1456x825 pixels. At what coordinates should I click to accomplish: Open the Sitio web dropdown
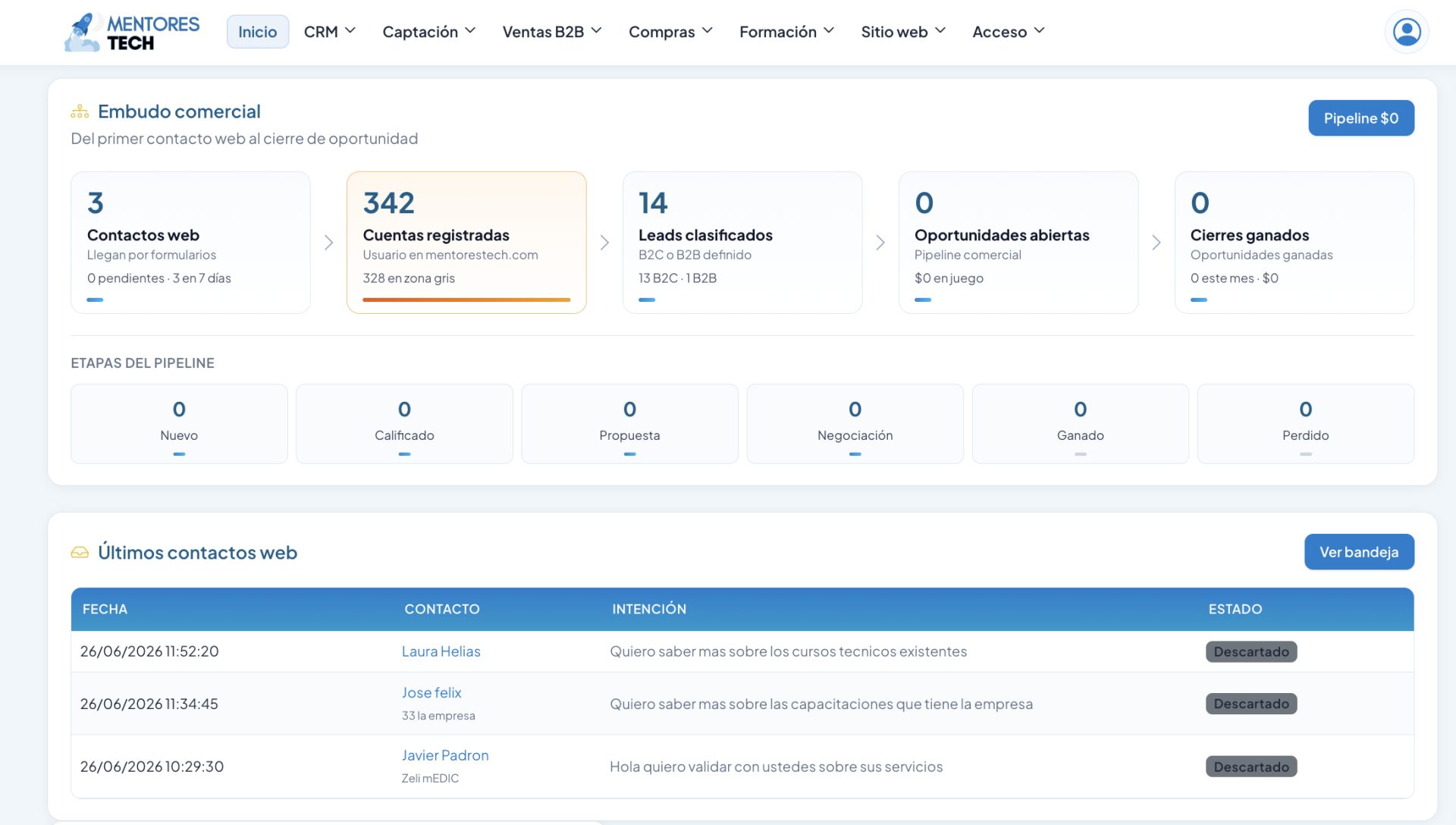pyautogui.click(x=904, y=32)
